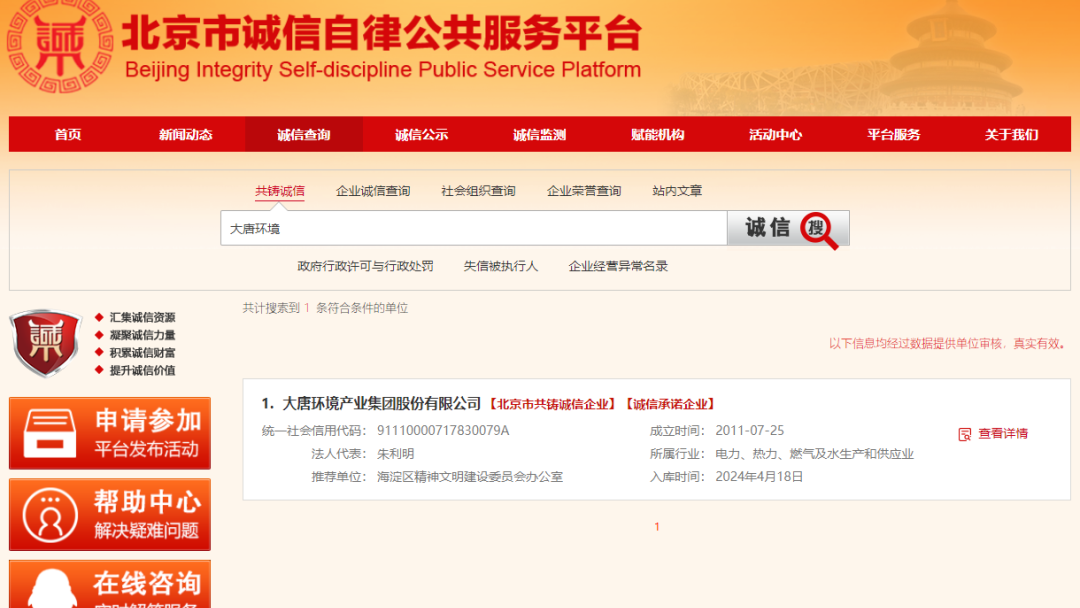Select the 赋能机构 menu item
1080x608 pixels.
pos(657,135)
